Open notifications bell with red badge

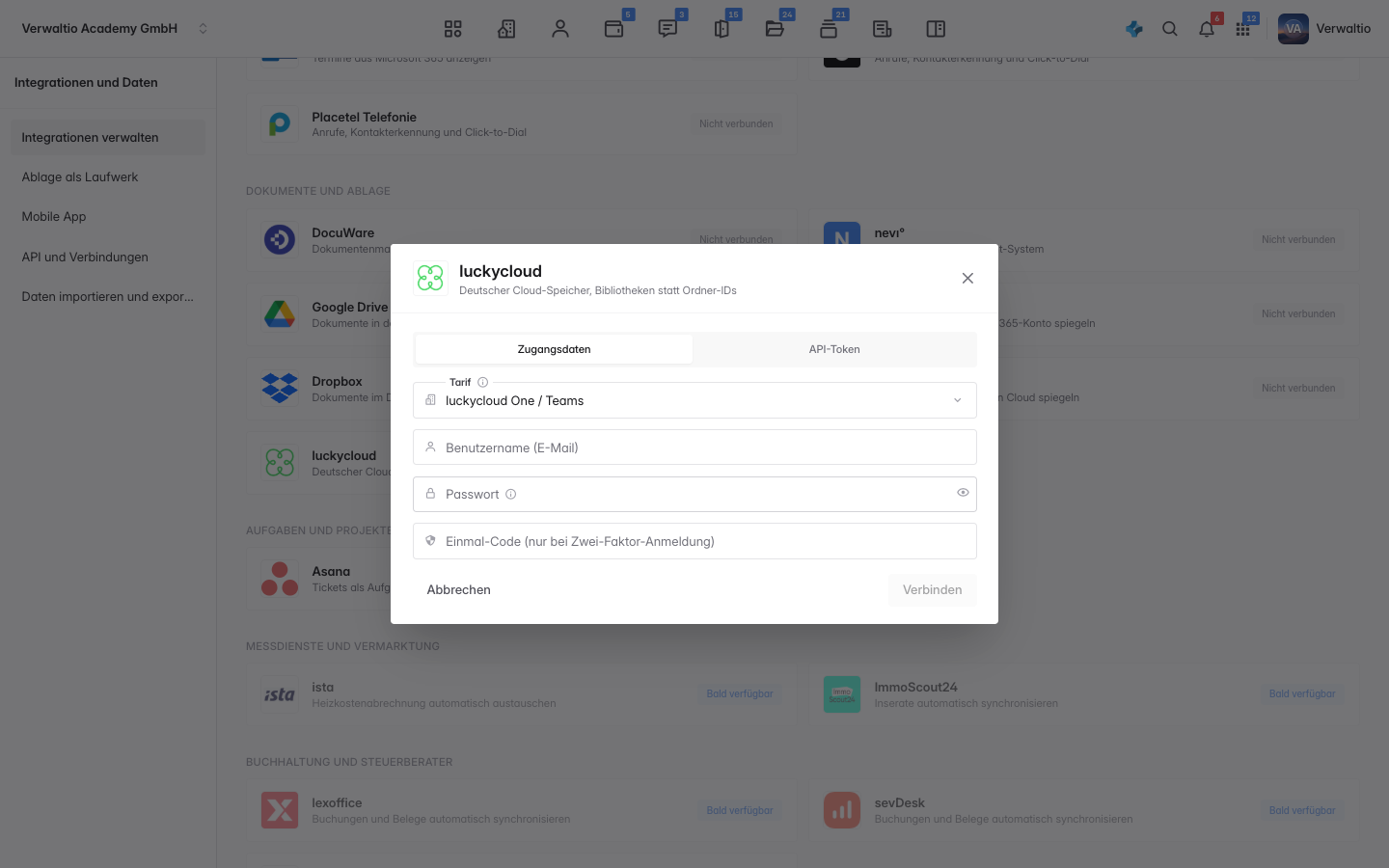(x=1207, y=29)
